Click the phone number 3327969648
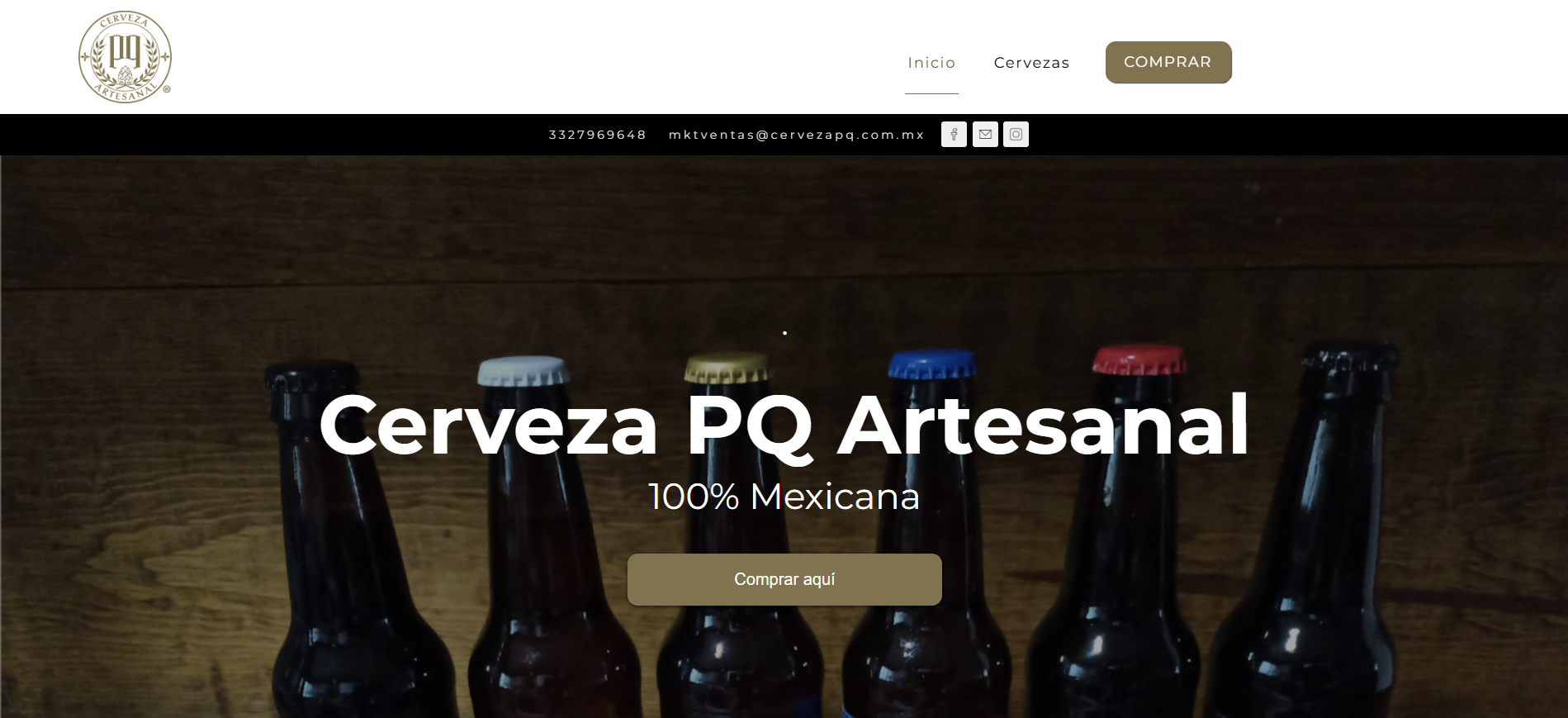The image size is (1568, 718). (x=597, y=135)
